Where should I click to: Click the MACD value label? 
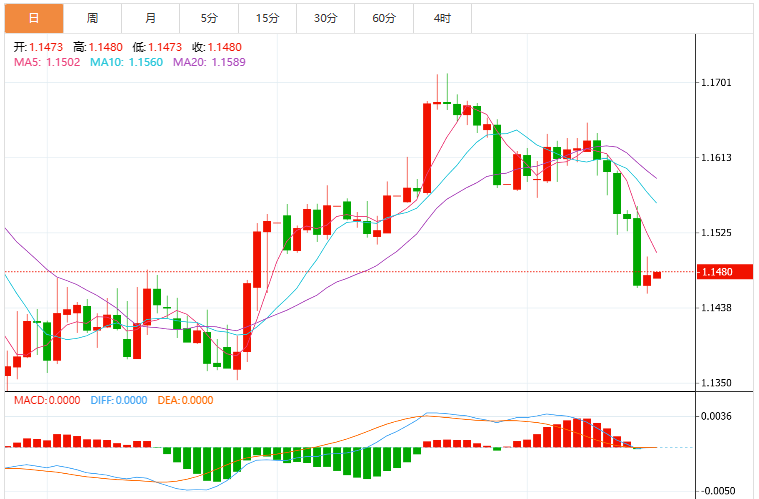47,400
